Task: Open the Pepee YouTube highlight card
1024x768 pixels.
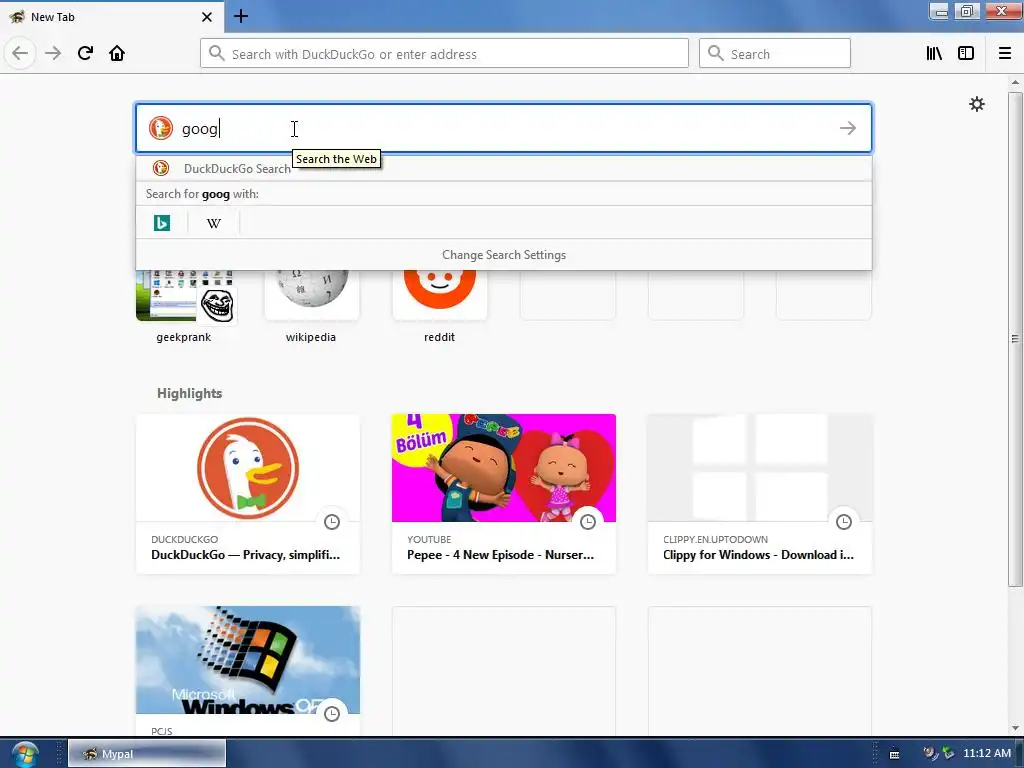Action: click(504, 494)
